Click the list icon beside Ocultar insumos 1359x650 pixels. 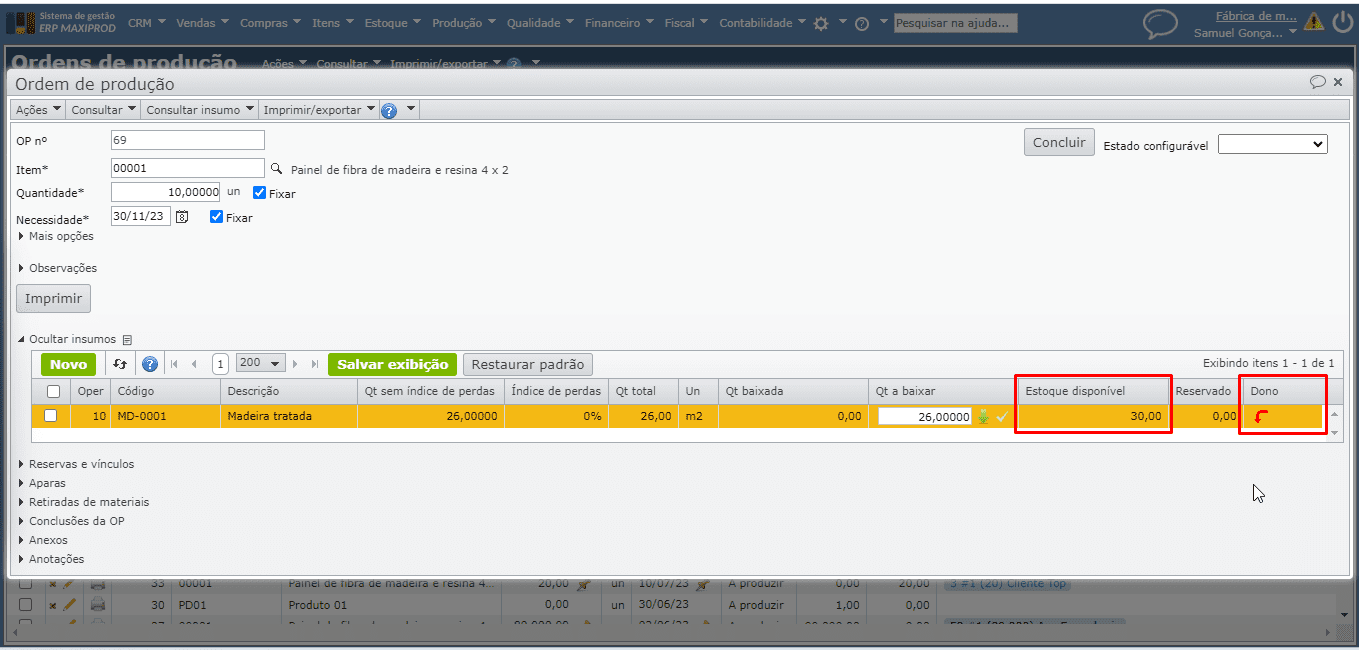pos(127,340)
